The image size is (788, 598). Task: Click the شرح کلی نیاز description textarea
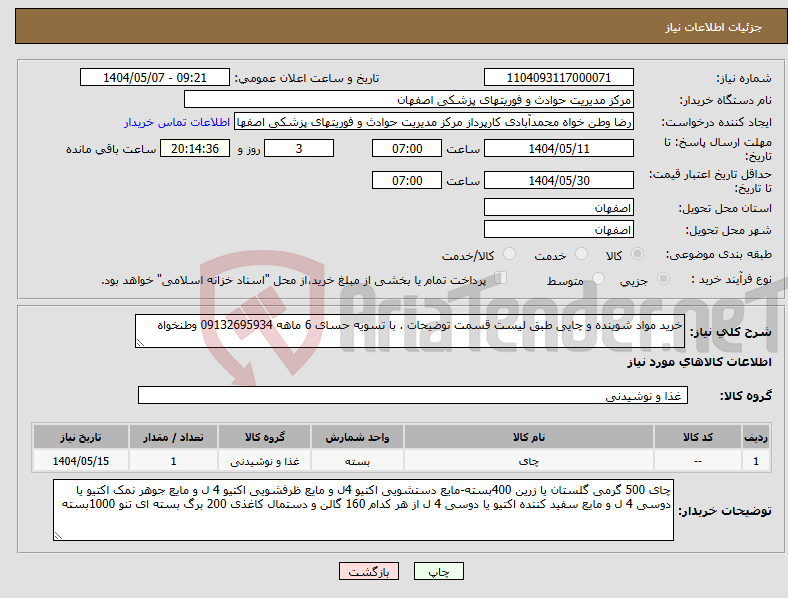[410, 331]
